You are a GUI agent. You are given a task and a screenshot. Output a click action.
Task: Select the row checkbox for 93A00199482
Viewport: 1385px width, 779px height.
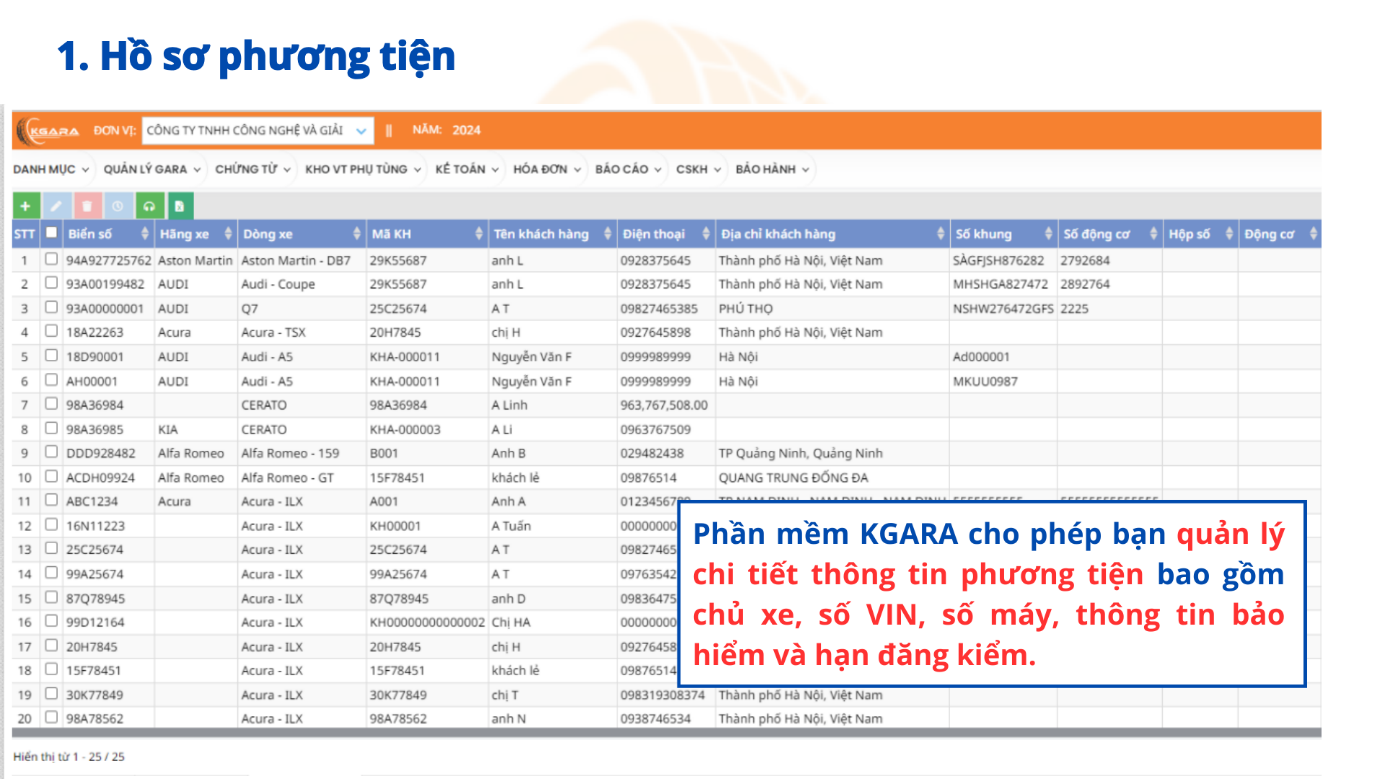click(x=51, y=284)
